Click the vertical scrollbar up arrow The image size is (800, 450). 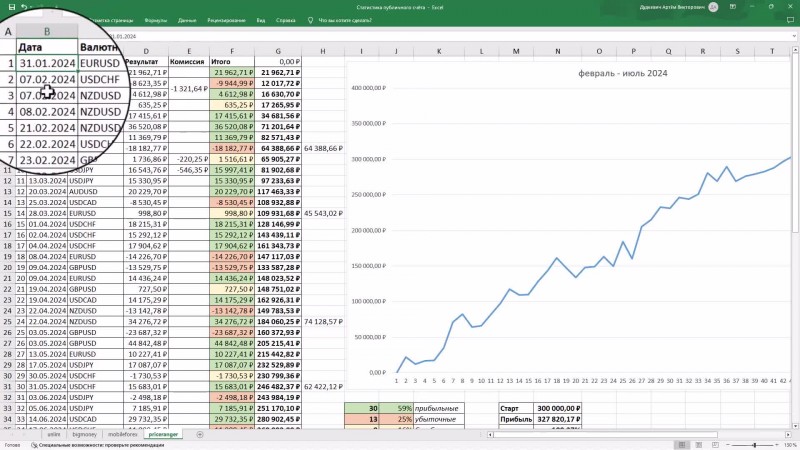(795, 49)
